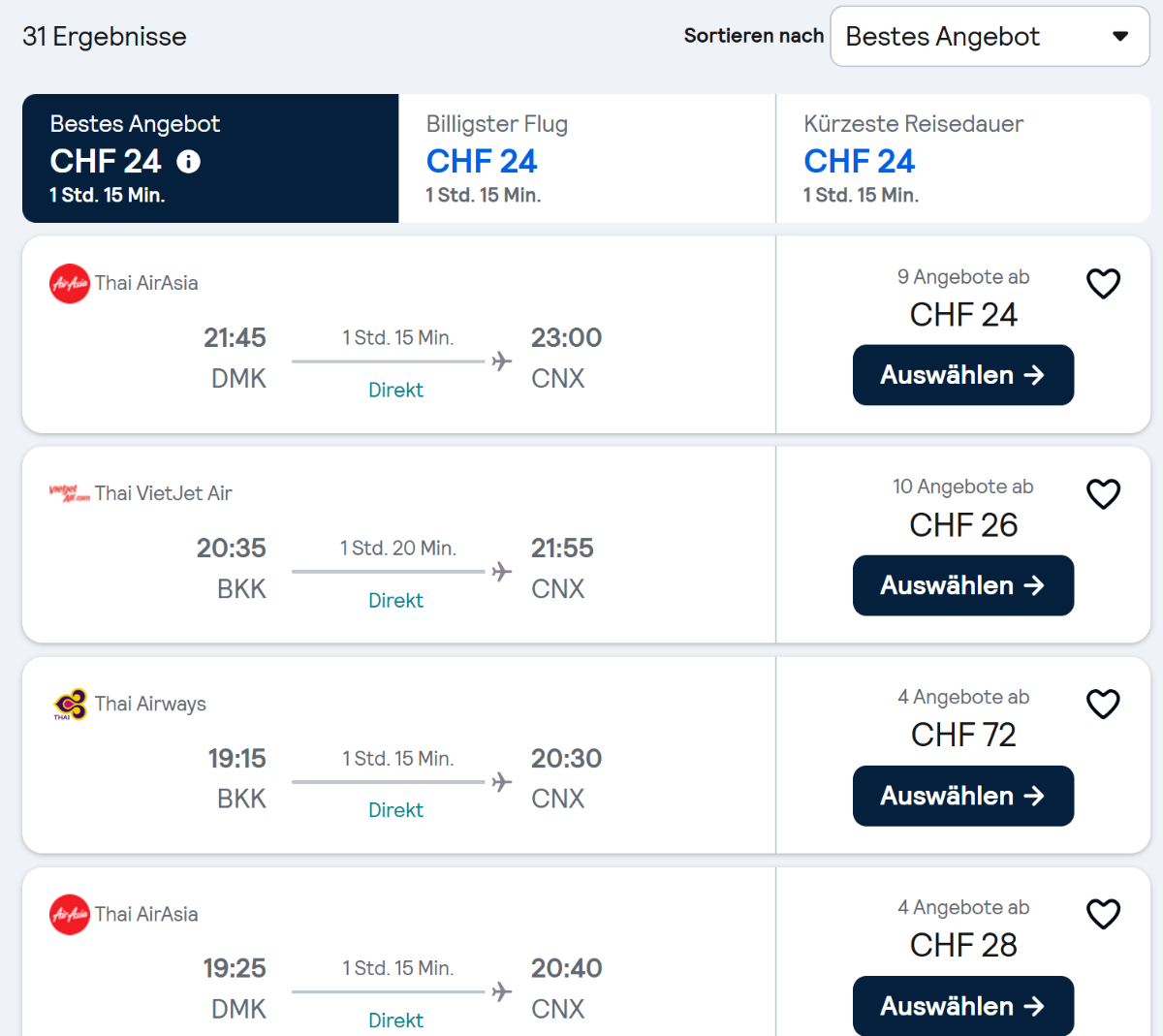Favorite the Thai VietJet Air flight
This screenshot has width=1163, height=1036.
click(x=1103, y=494)
